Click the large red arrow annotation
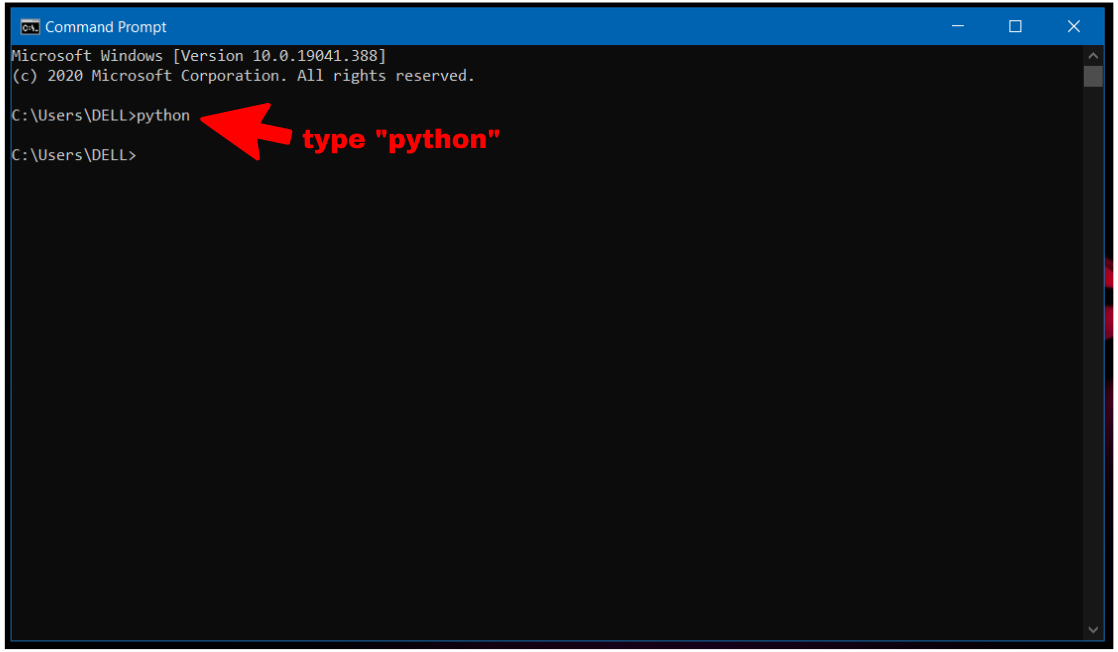 246,131
